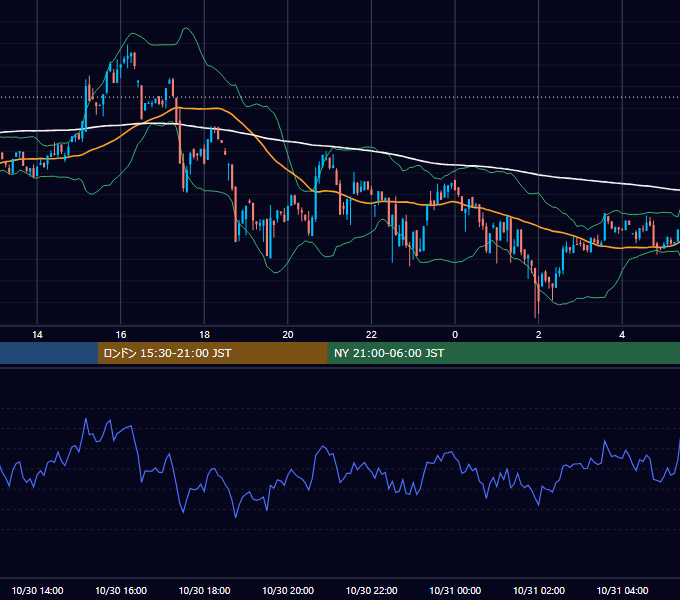680x600 pixels.
Task: Click the "2" hour label on upper axis
Action: pos(539,335)
